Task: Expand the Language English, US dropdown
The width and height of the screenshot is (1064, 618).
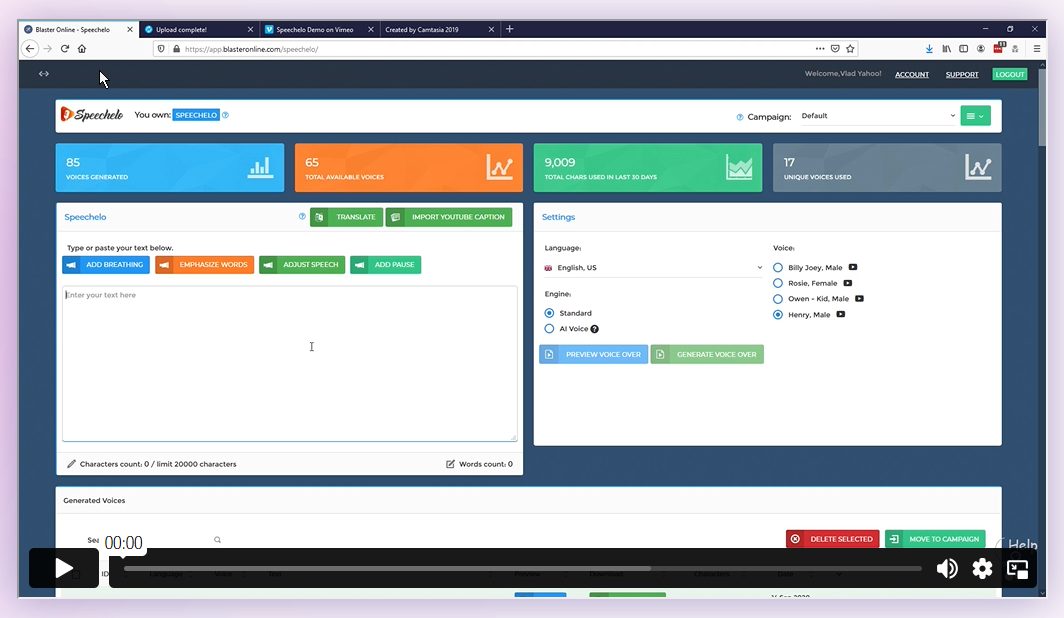Action: coord(653,268)
